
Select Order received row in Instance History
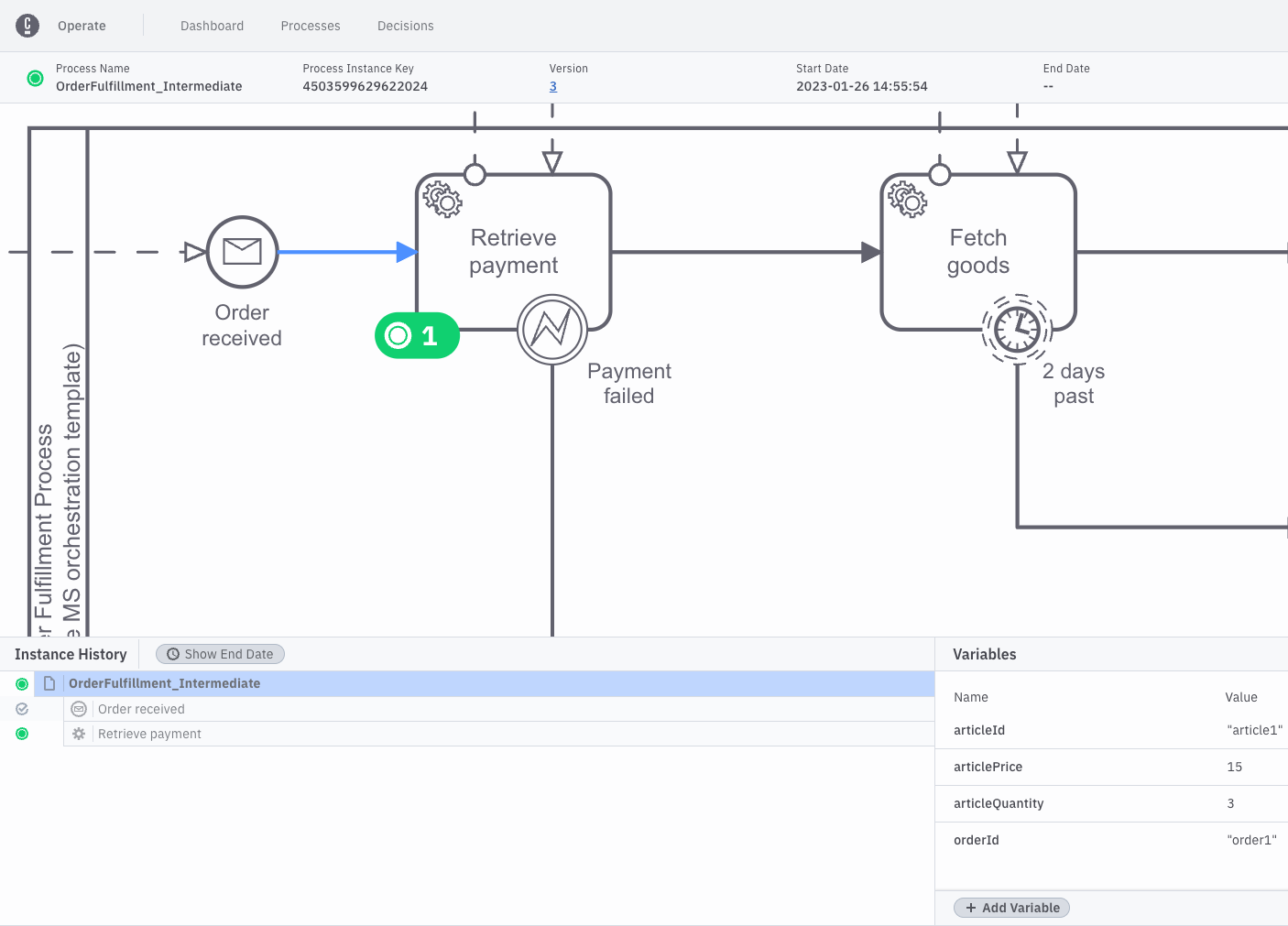pos(498,709)
